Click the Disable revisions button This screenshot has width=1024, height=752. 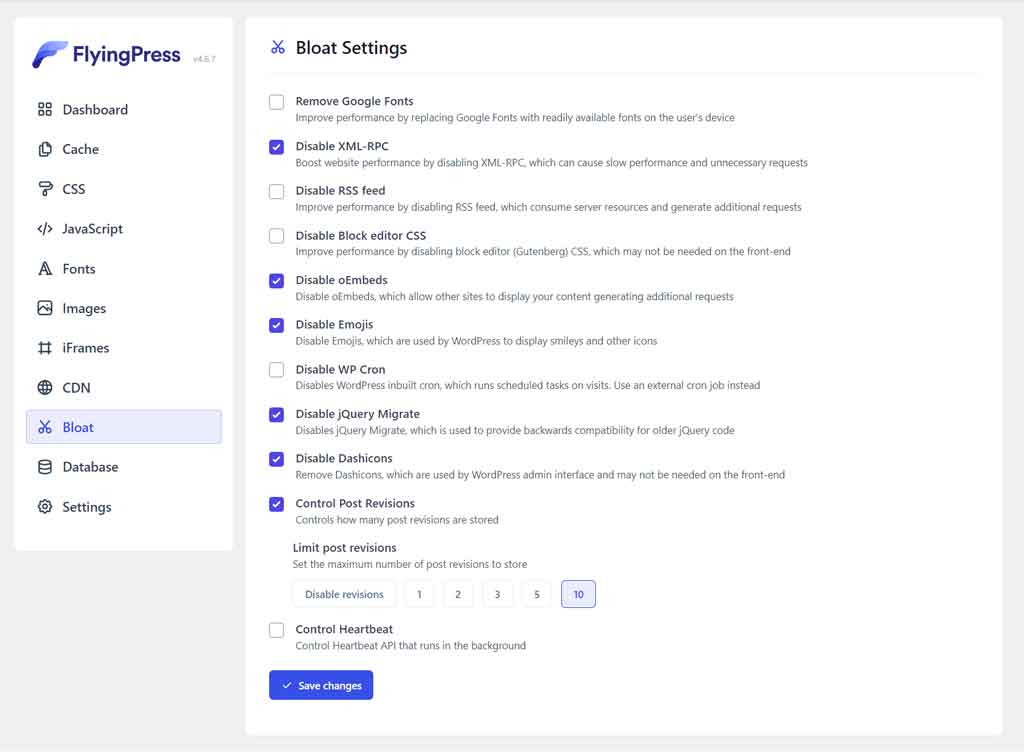(344, 593)
